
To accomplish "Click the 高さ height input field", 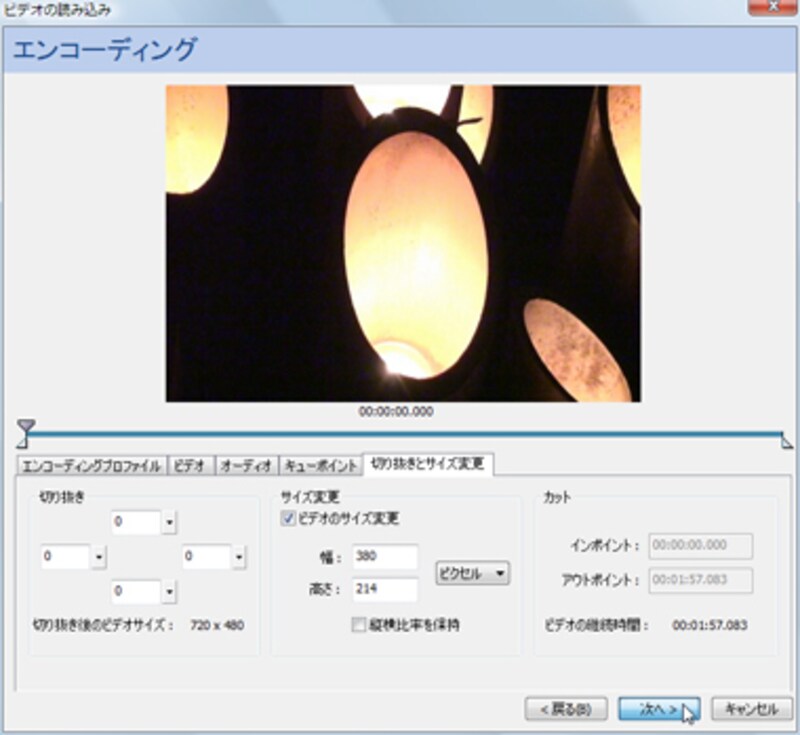I will 385,590.
